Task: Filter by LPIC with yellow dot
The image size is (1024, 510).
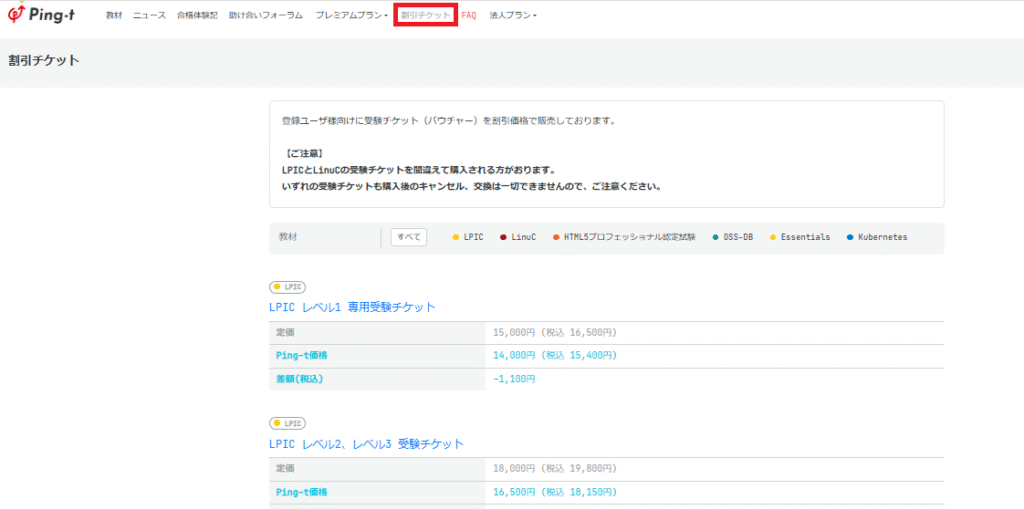Action: (468, 237)
